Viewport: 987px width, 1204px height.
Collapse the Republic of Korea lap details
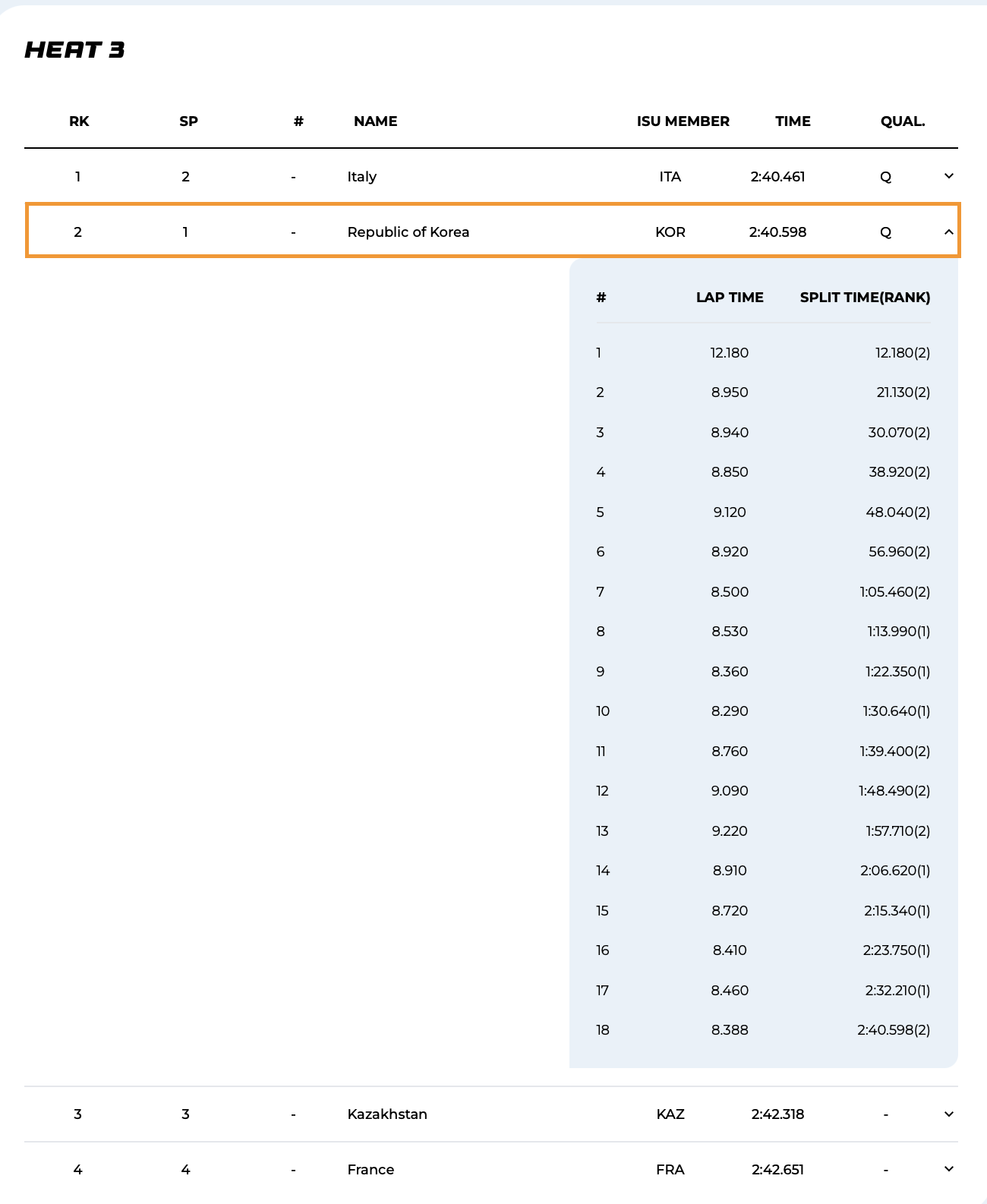point(948,232)
